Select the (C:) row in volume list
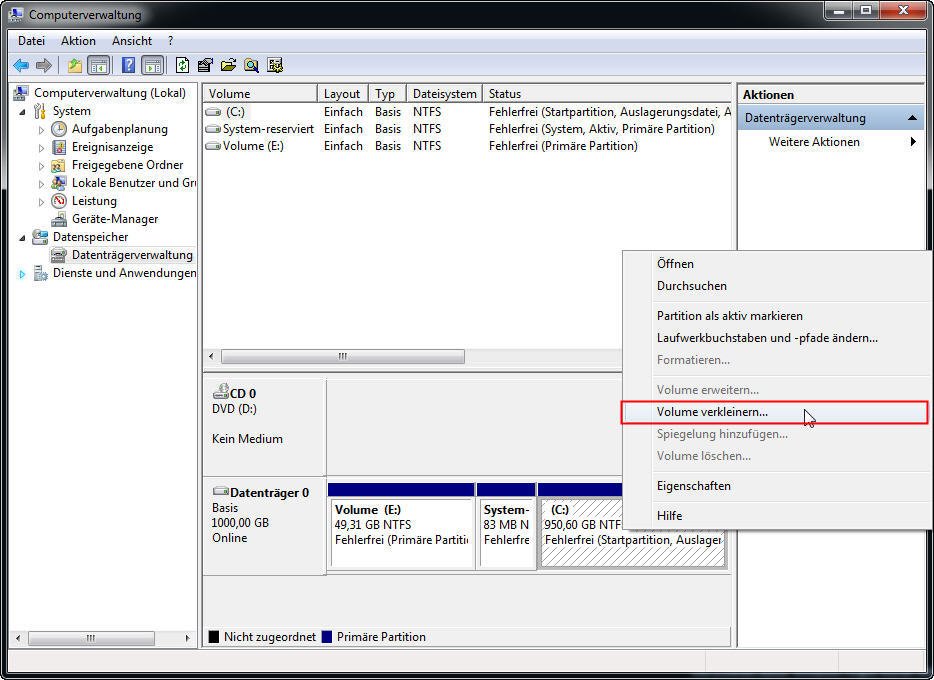Screen dimensions: 934x680 pyautogui.click(x=467, y=112)
